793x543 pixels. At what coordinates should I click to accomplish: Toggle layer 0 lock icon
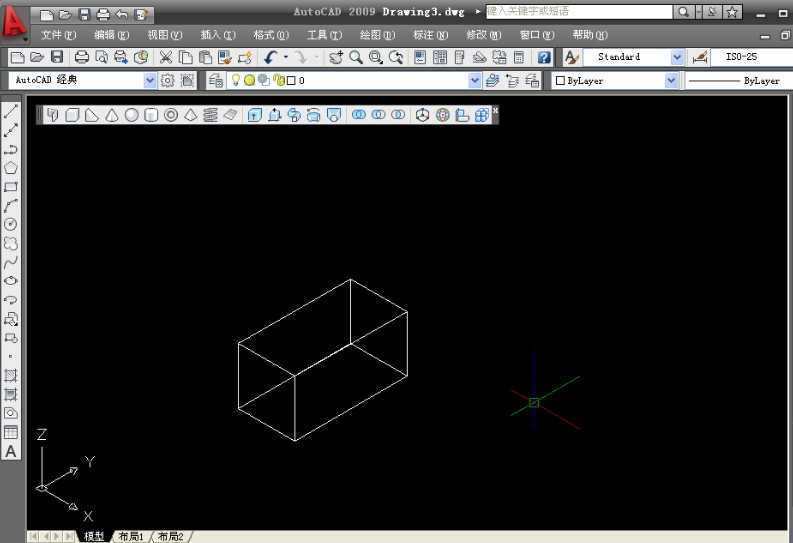(x=279, y=80)
